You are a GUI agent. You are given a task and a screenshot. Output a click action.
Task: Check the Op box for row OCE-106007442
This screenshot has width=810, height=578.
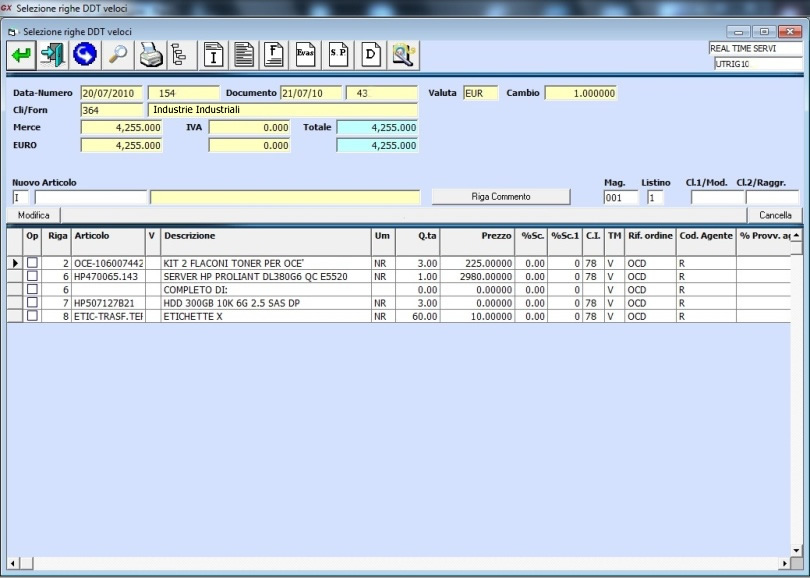point(32,263)
